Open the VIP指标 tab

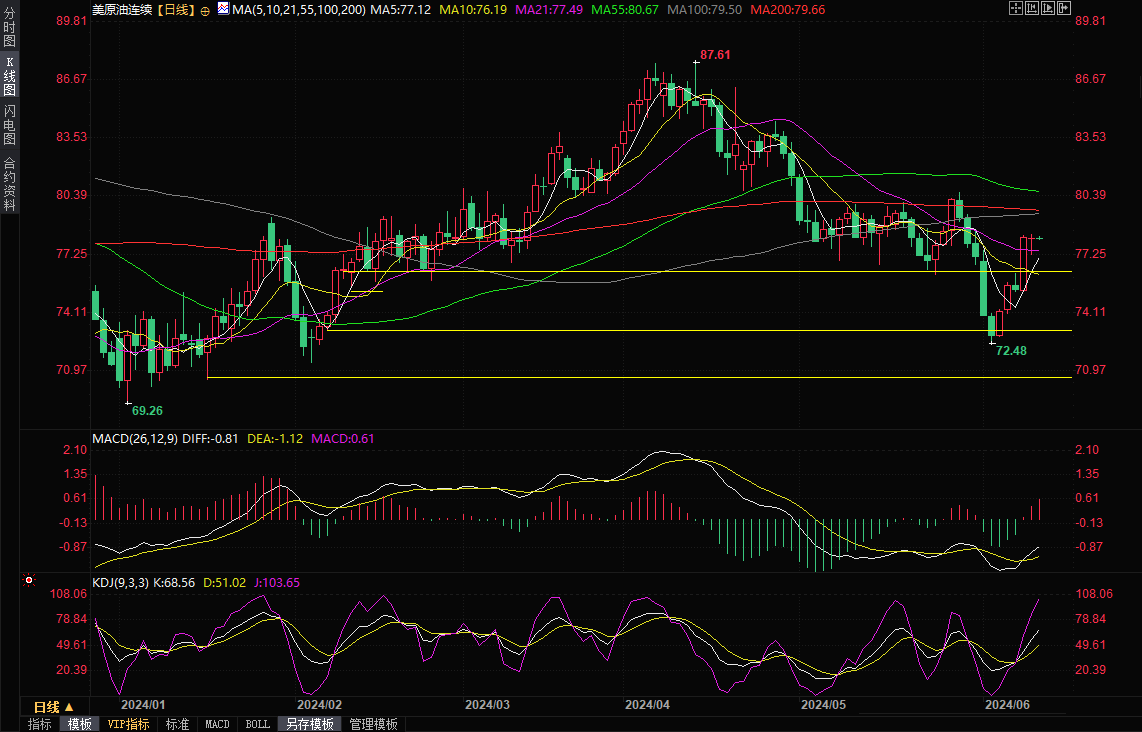[128, 724]
